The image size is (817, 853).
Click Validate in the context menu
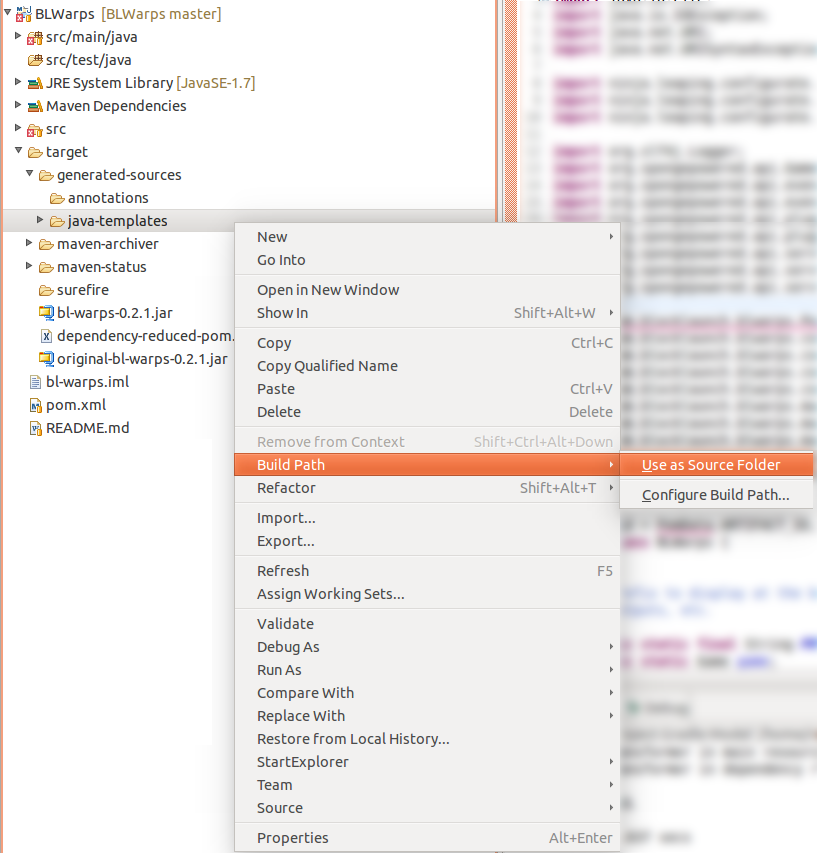[x=427, y=623]
